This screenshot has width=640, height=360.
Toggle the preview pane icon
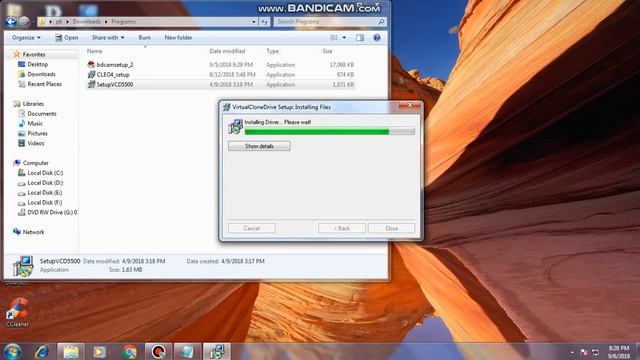pyautogui.click(x=360, y=38)
